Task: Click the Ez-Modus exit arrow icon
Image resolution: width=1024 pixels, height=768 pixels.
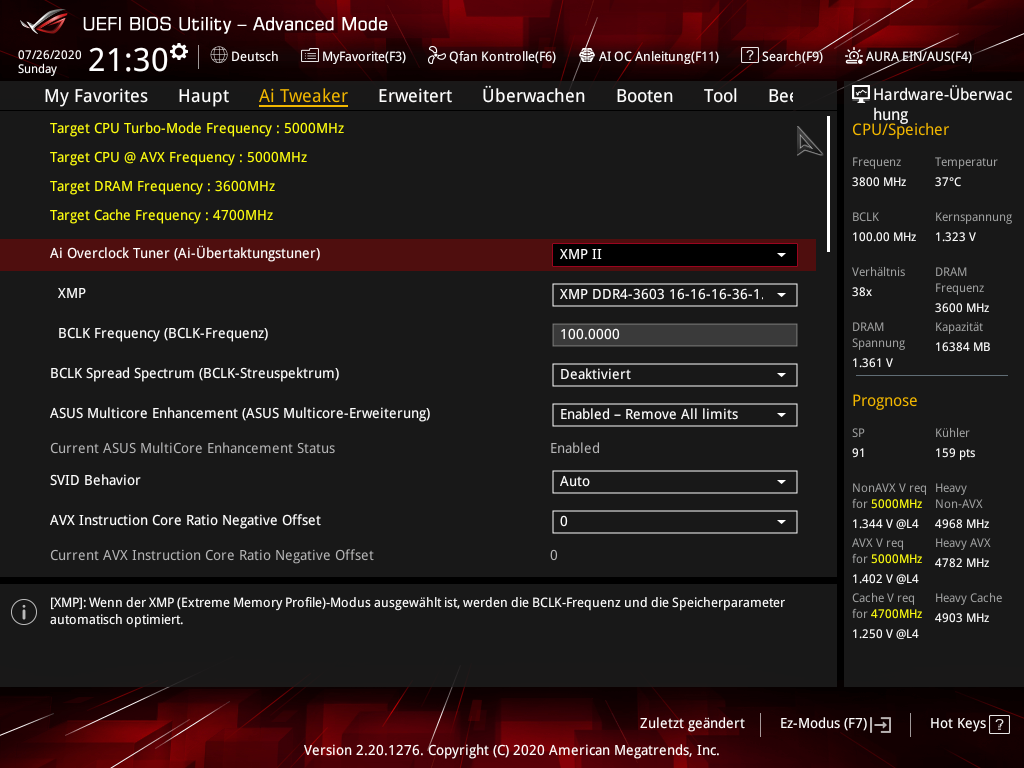Action: (881, 724)
